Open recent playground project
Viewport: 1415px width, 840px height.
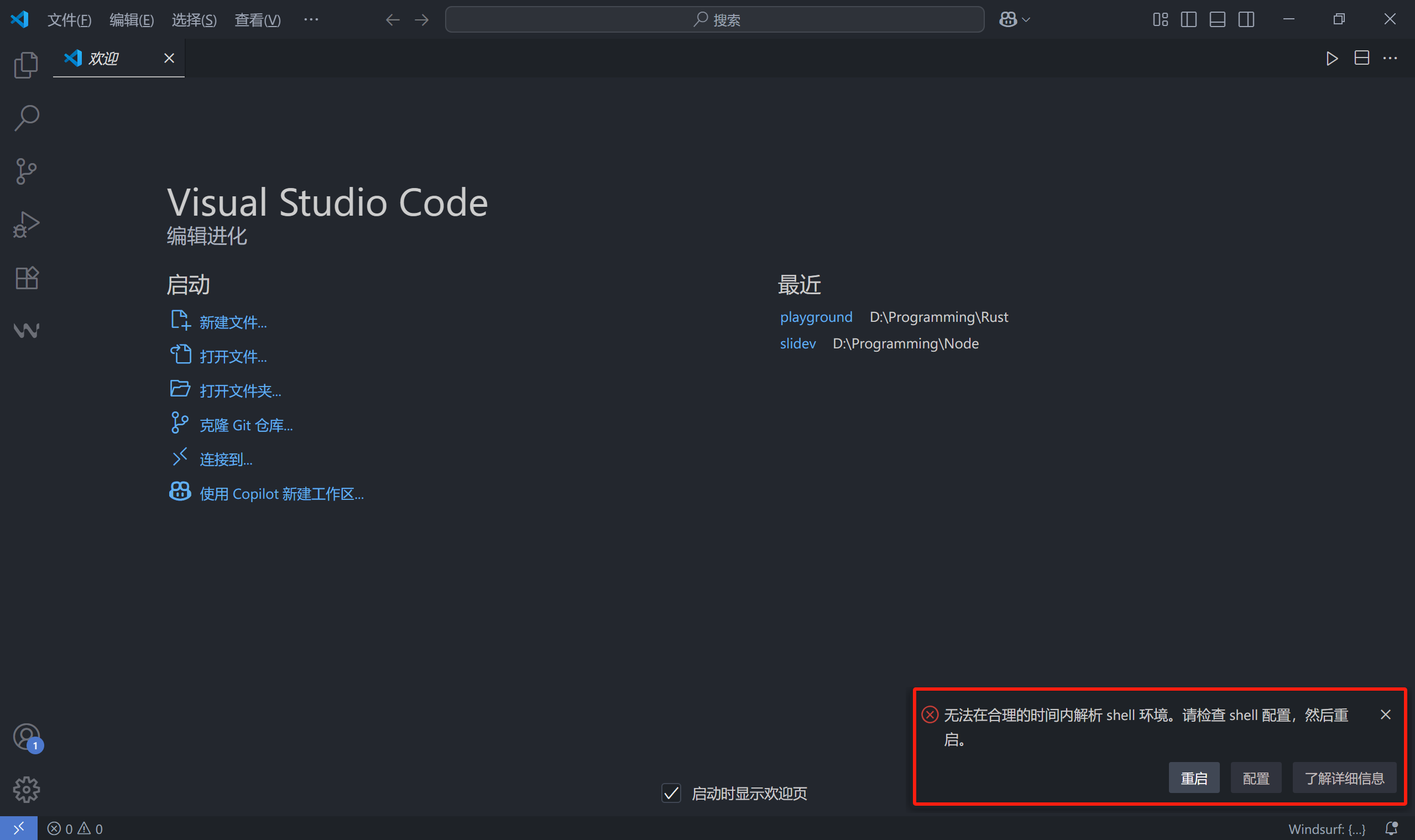[x=816, y=317]
